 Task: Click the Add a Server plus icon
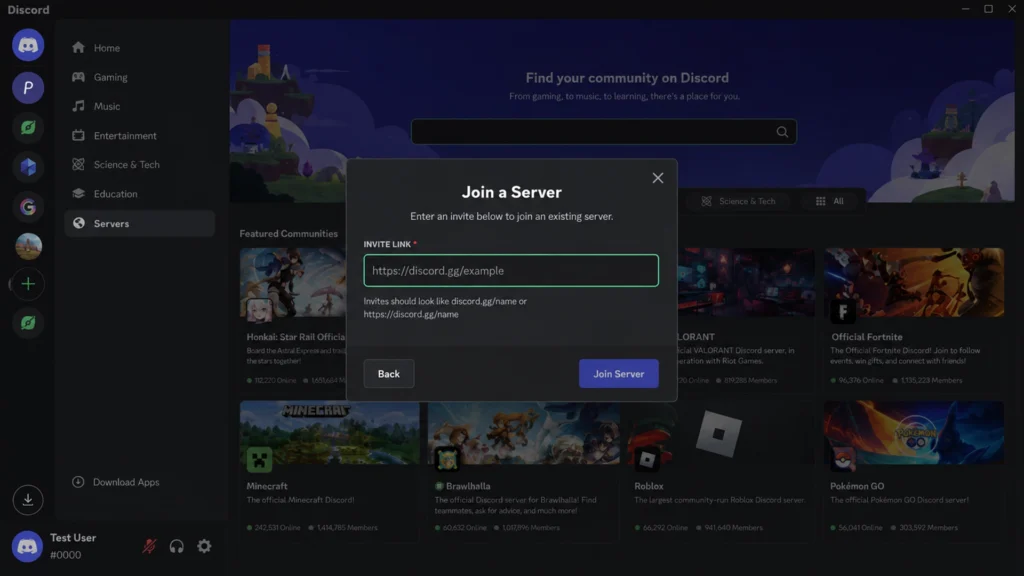click(x=27, y=284)
